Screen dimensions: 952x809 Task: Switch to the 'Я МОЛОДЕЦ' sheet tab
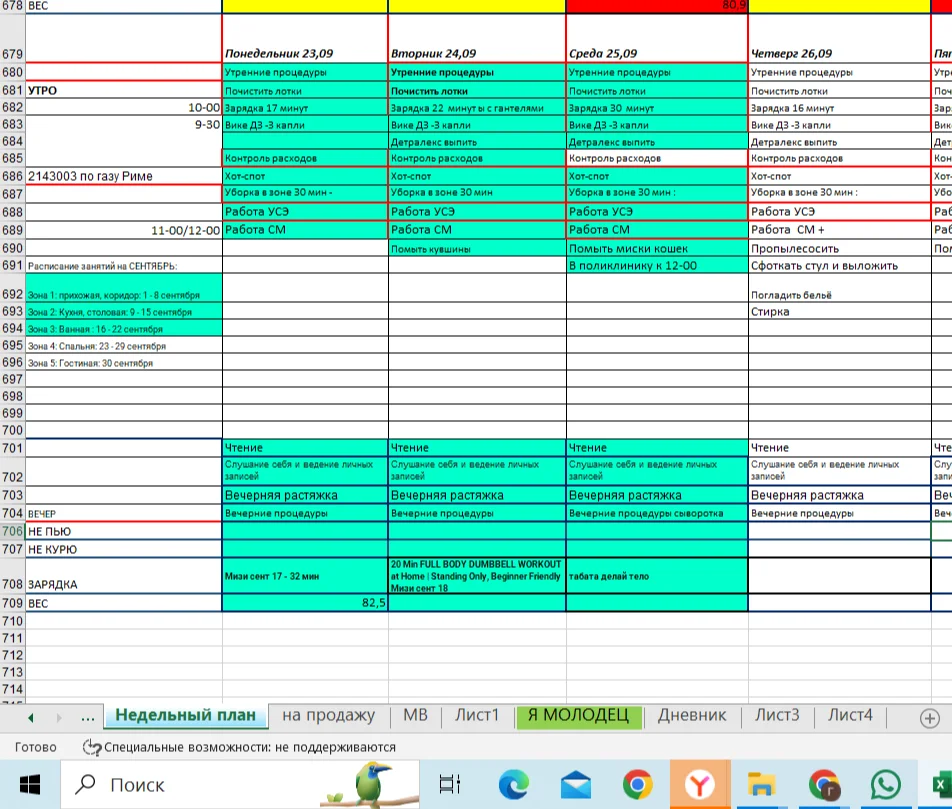pyautogui.click(x=578, y=715)
